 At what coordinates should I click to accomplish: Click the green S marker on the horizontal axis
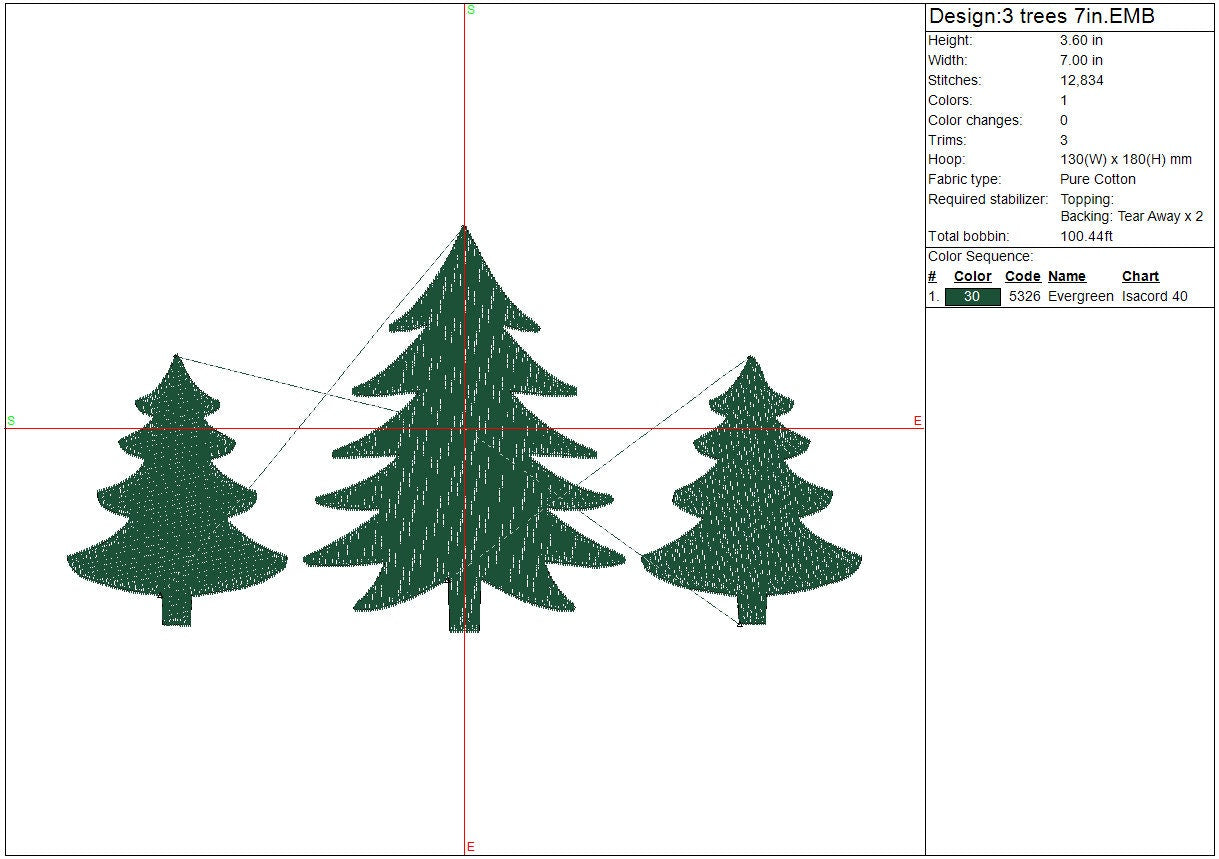click(11, 421)
